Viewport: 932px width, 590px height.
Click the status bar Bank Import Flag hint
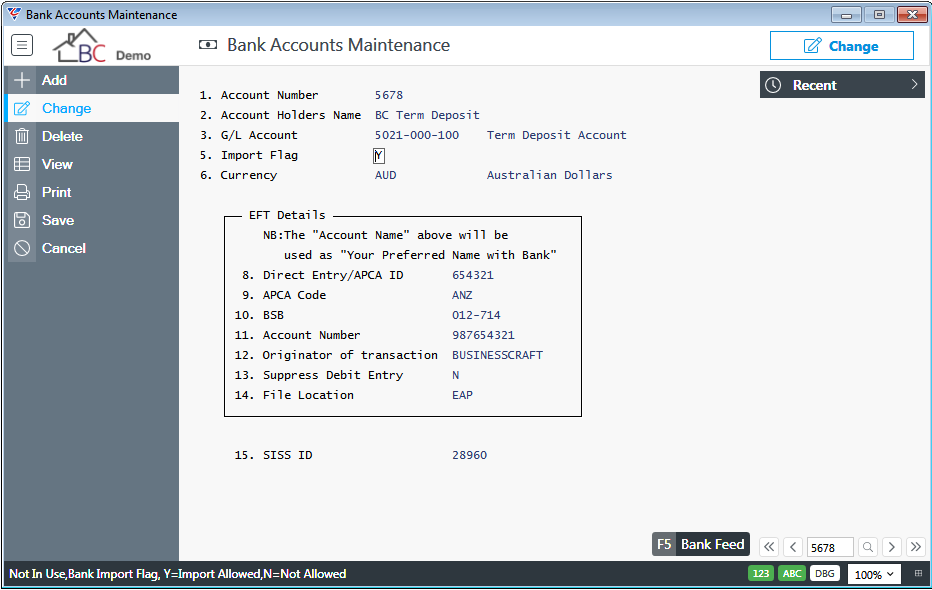[178, 574]
